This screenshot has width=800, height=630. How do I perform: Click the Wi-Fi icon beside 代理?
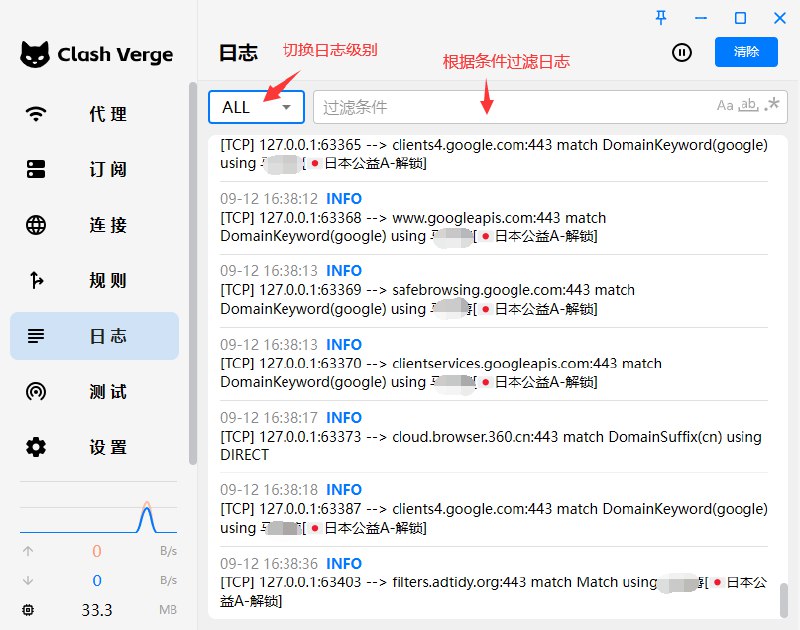36,114
